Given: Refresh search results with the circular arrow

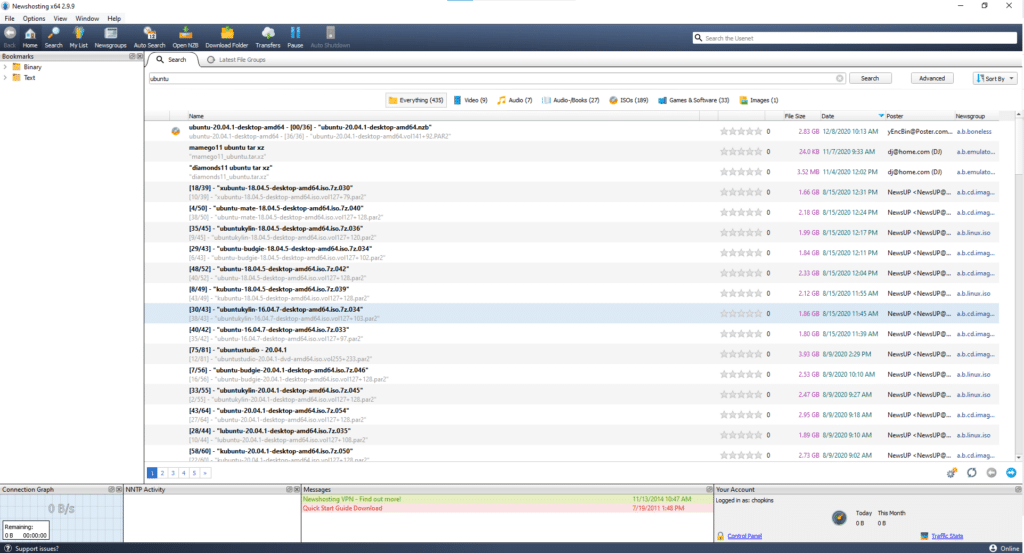Looking at the screenshot, I should 972,473.
